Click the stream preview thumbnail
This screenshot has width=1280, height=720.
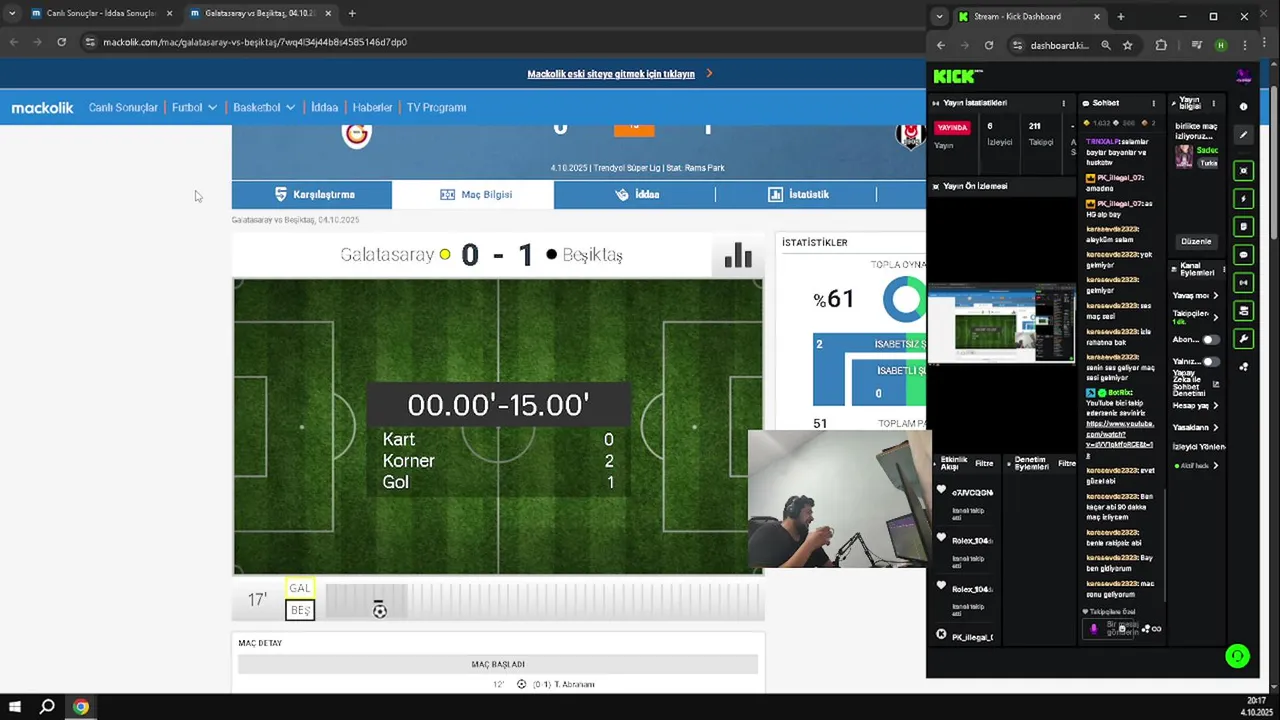click(x=1001, y=323)
